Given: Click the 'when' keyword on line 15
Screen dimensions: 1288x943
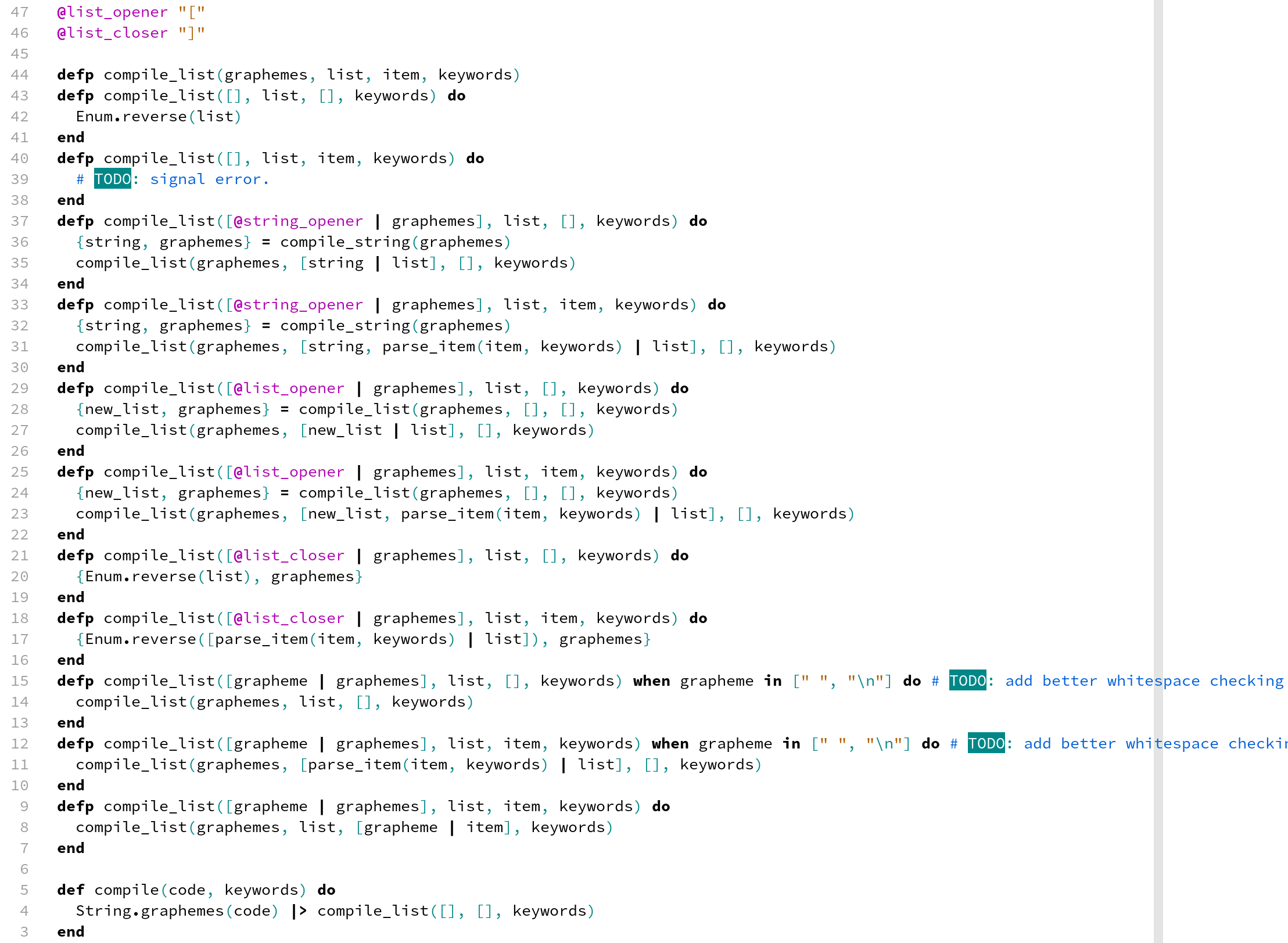Looking at the screenshot, I should pos(651,681).
